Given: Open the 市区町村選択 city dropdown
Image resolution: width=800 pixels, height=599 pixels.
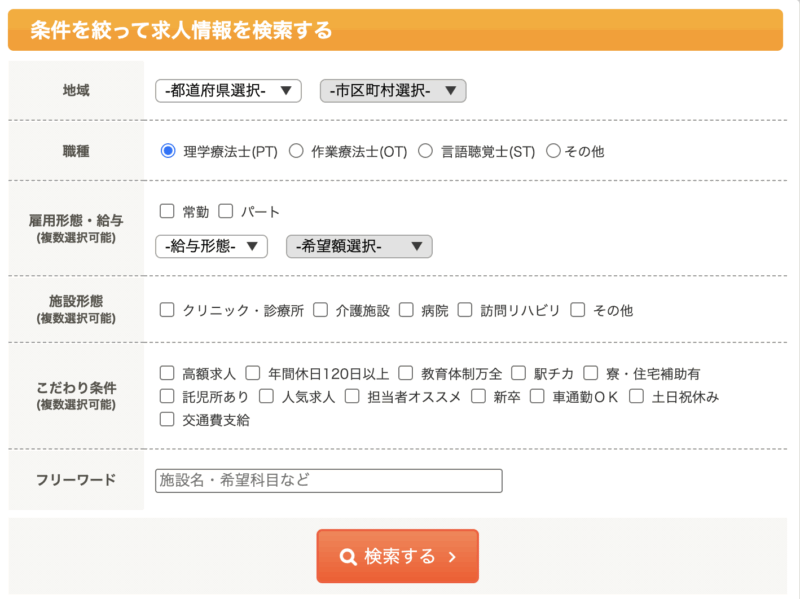Looking at the screenshot, I should 393,91.
